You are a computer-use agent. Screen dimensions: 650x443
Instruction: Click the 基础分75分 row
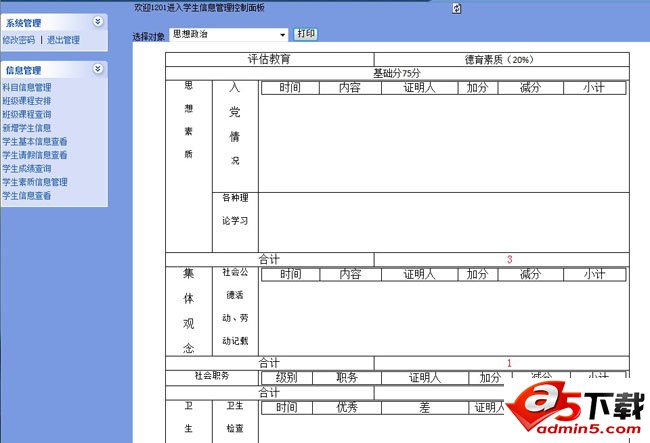[x=397, y=73]
